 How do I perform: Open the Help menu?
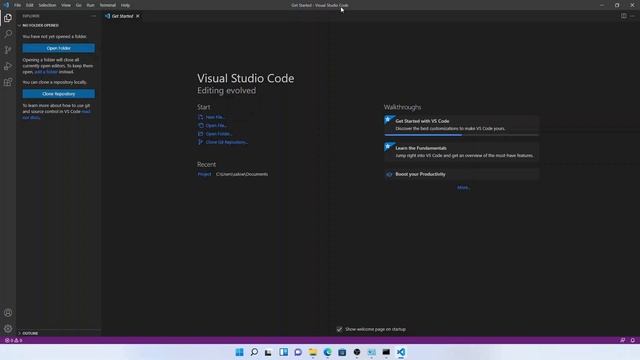(125, 5)
